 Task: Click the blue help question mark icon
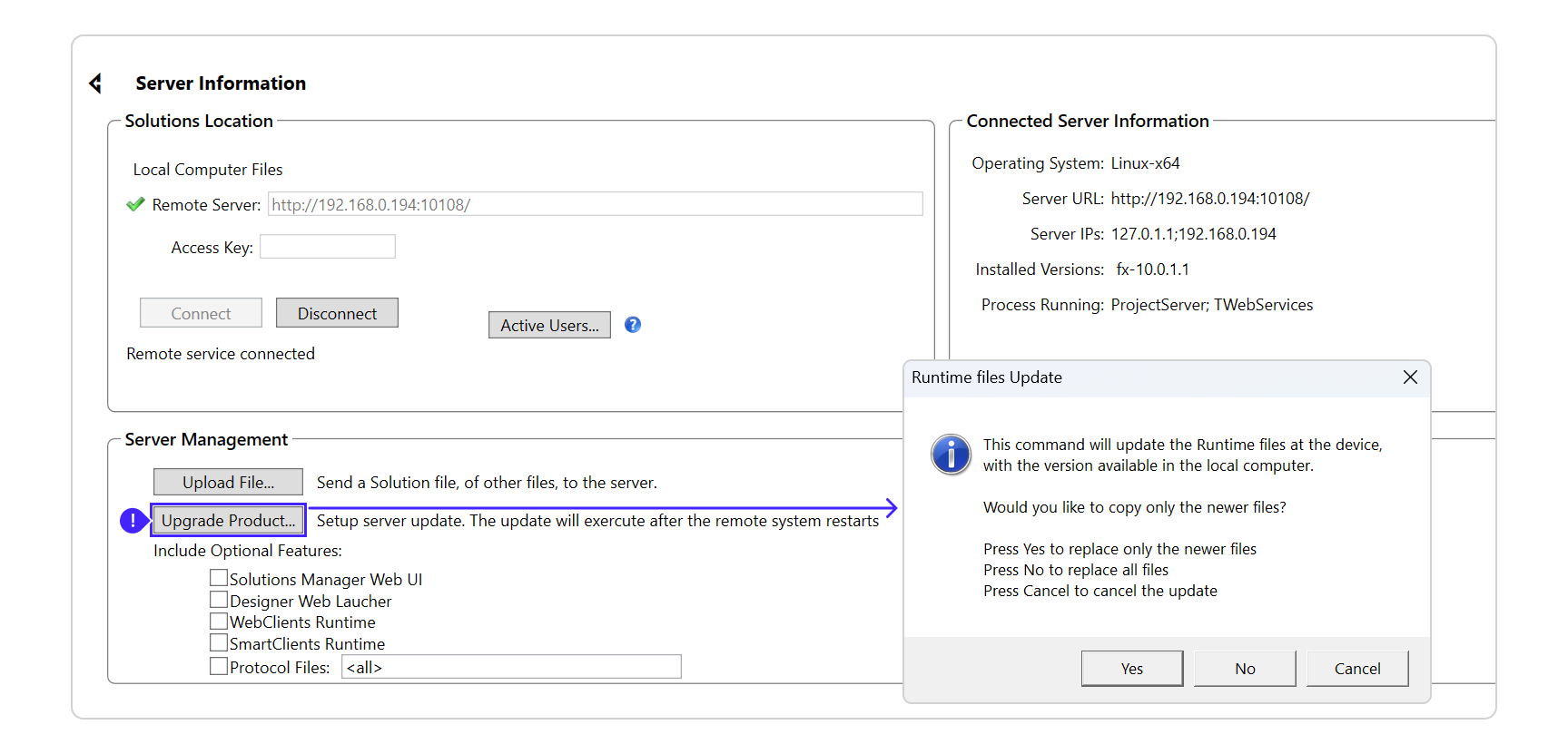633,325
